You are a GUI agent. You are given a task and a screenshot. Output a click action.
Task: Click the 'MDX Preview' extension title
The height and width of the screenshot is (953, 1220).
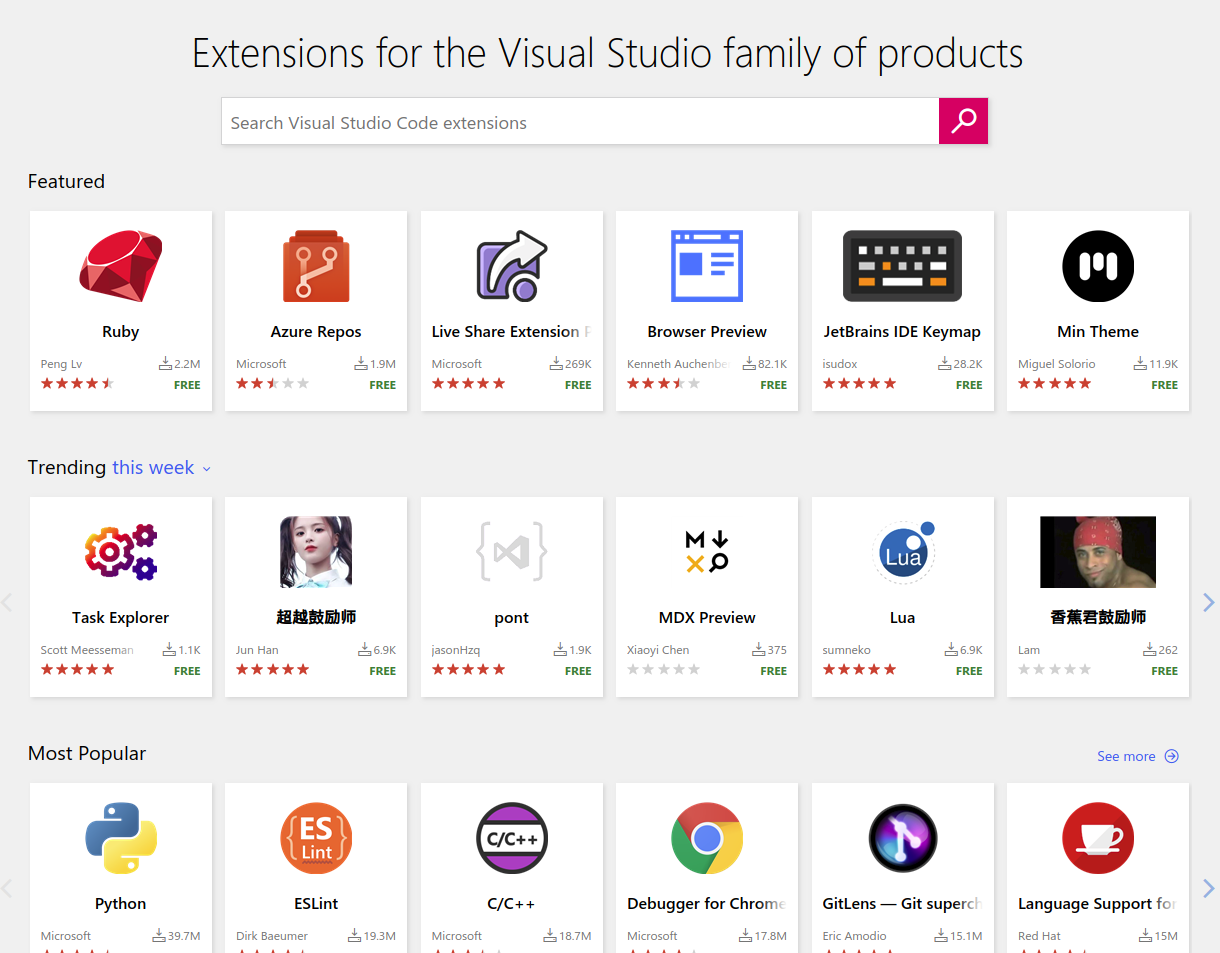click(x=707, y=618)
